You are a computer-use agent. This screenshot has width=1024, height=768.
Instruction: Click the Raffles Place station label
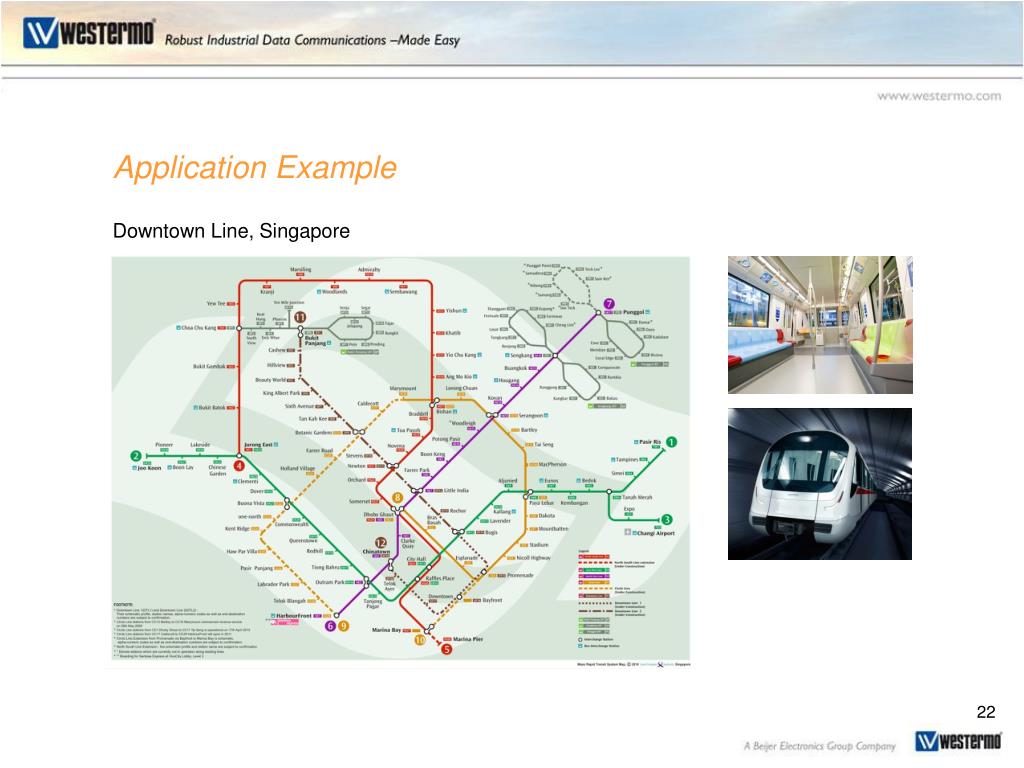coord(440,579)
